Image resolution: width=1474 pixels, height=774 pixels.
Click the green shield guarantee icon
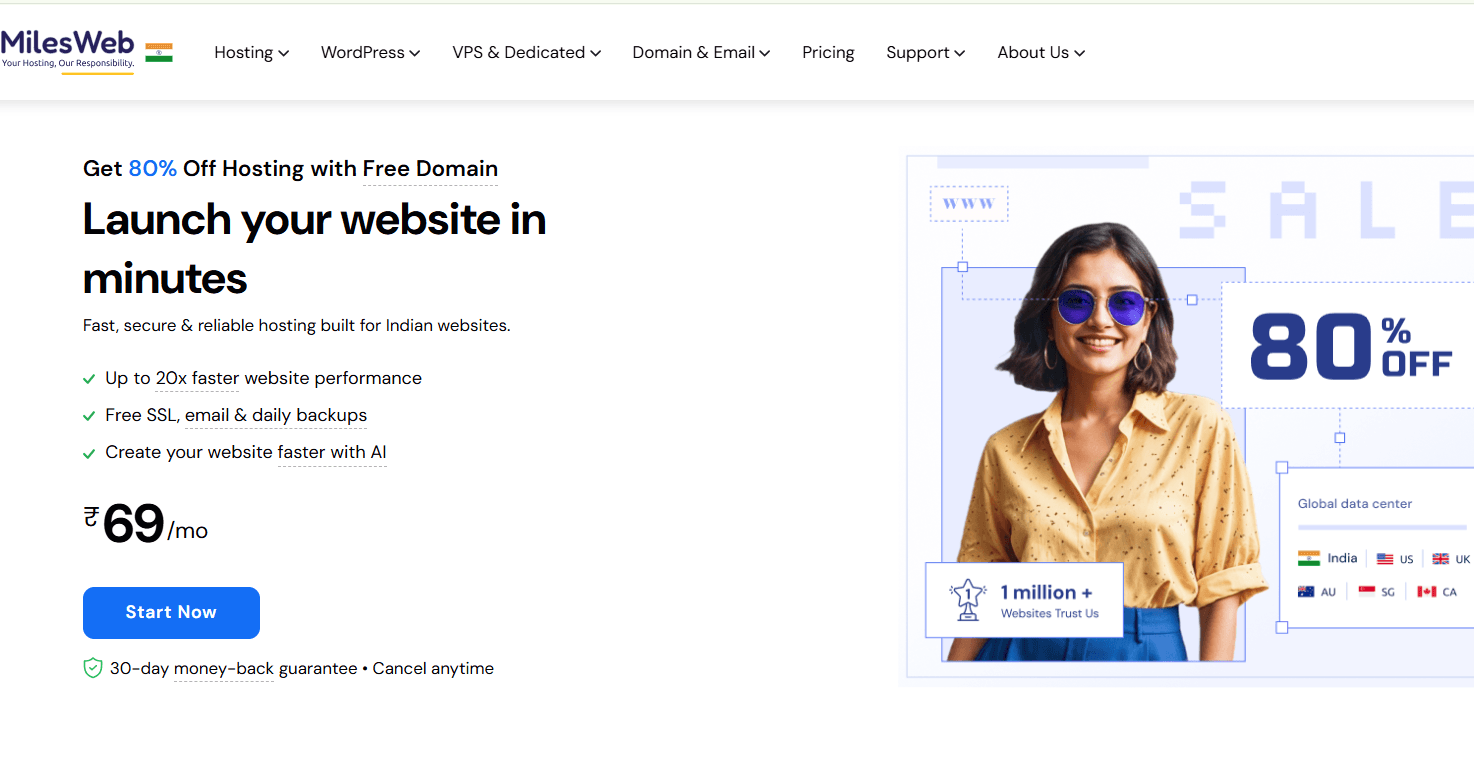(93, 668)
